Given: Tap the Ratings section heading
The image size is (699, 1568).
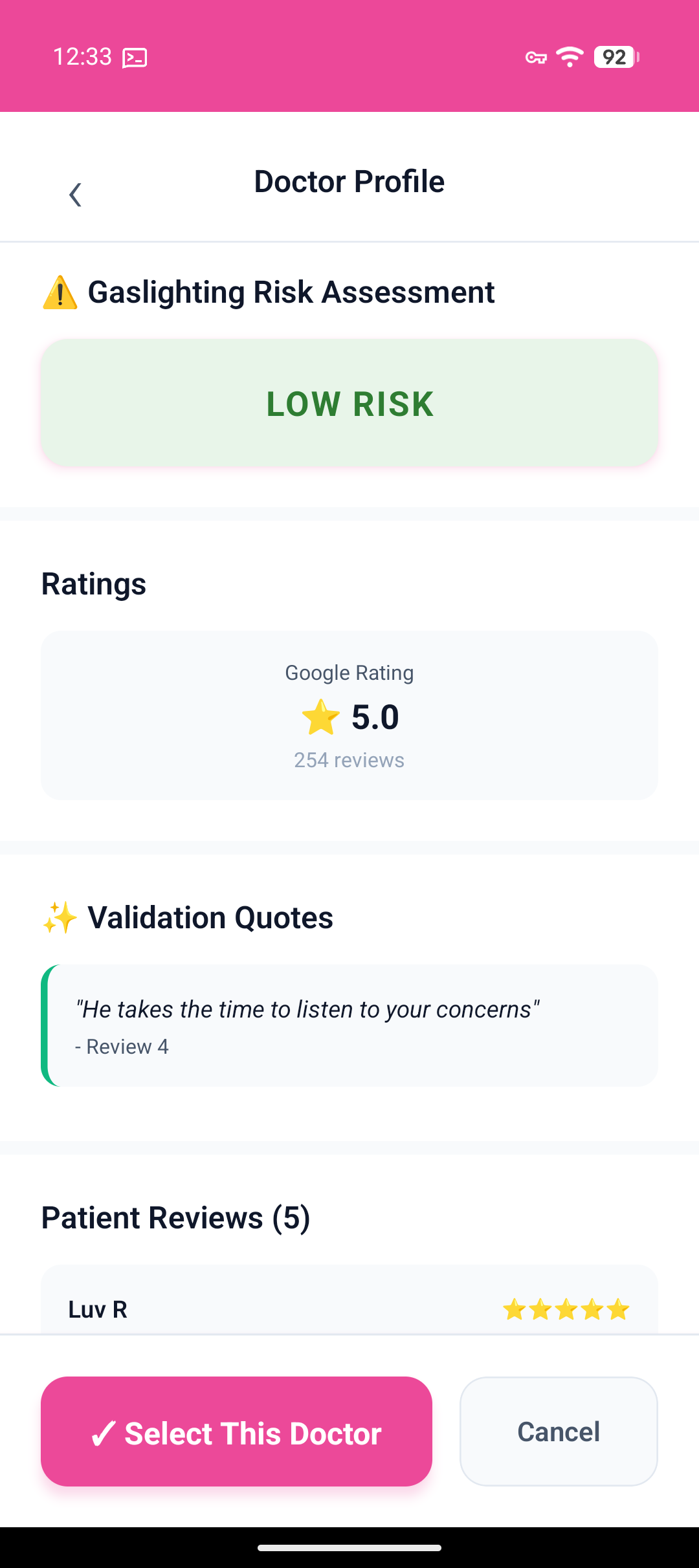Looking at the screenshot, I should pos(94,584).
